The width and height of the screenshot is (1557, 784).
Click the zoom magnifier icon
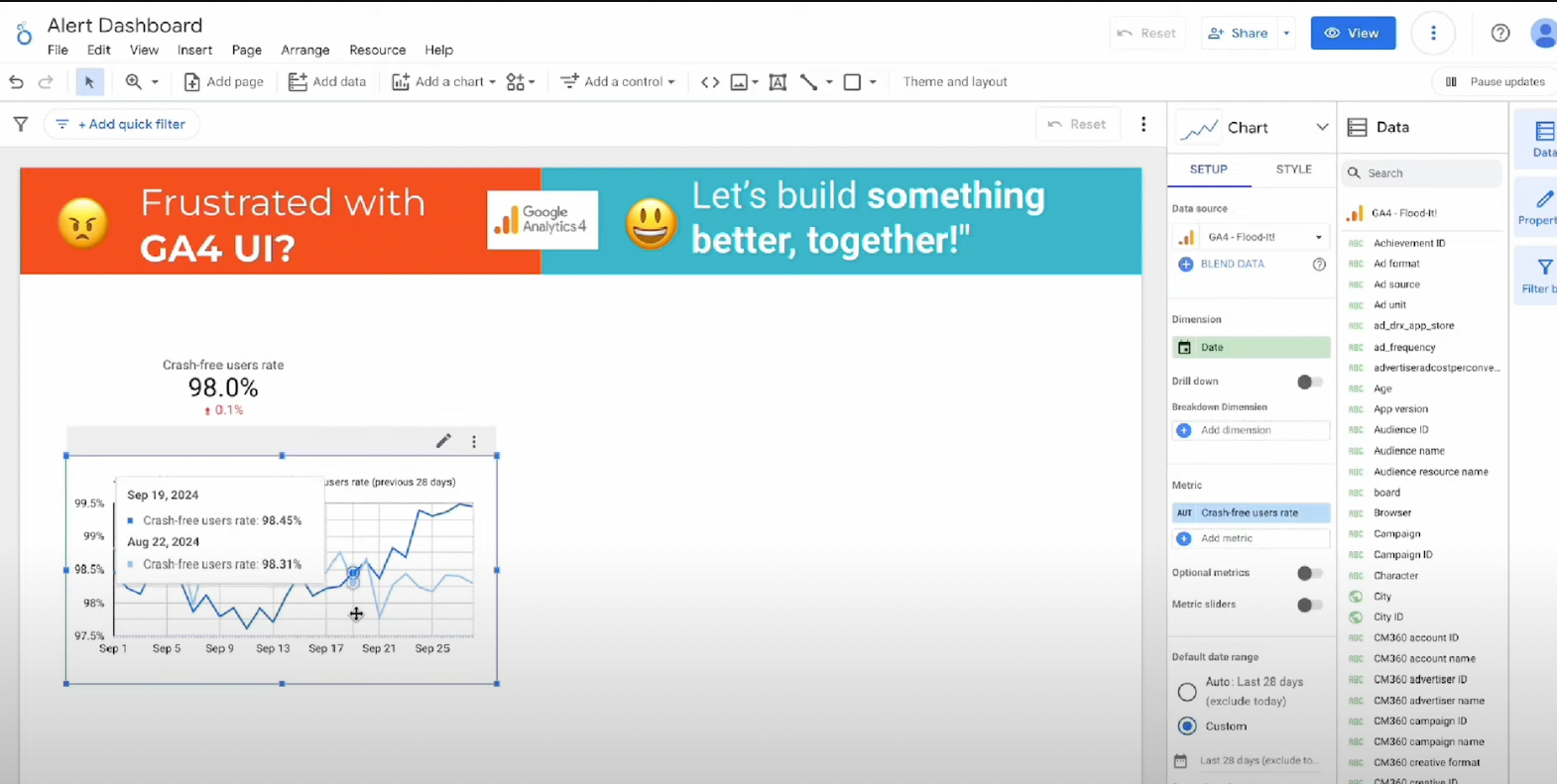133,82
